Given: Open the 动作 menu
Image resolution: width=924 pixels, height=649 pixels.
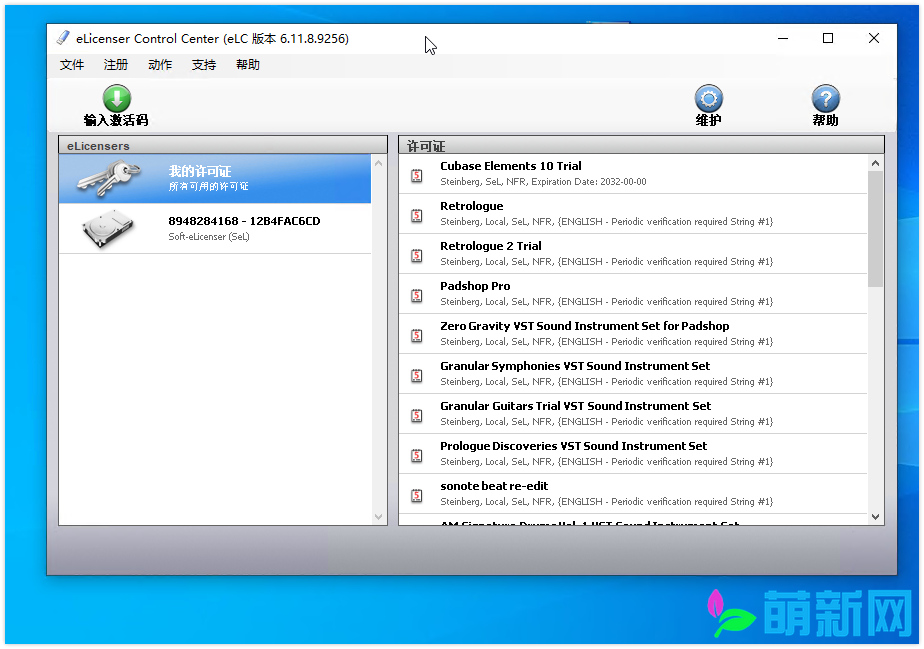Looking at the screenshot, I should coord(160,65).
